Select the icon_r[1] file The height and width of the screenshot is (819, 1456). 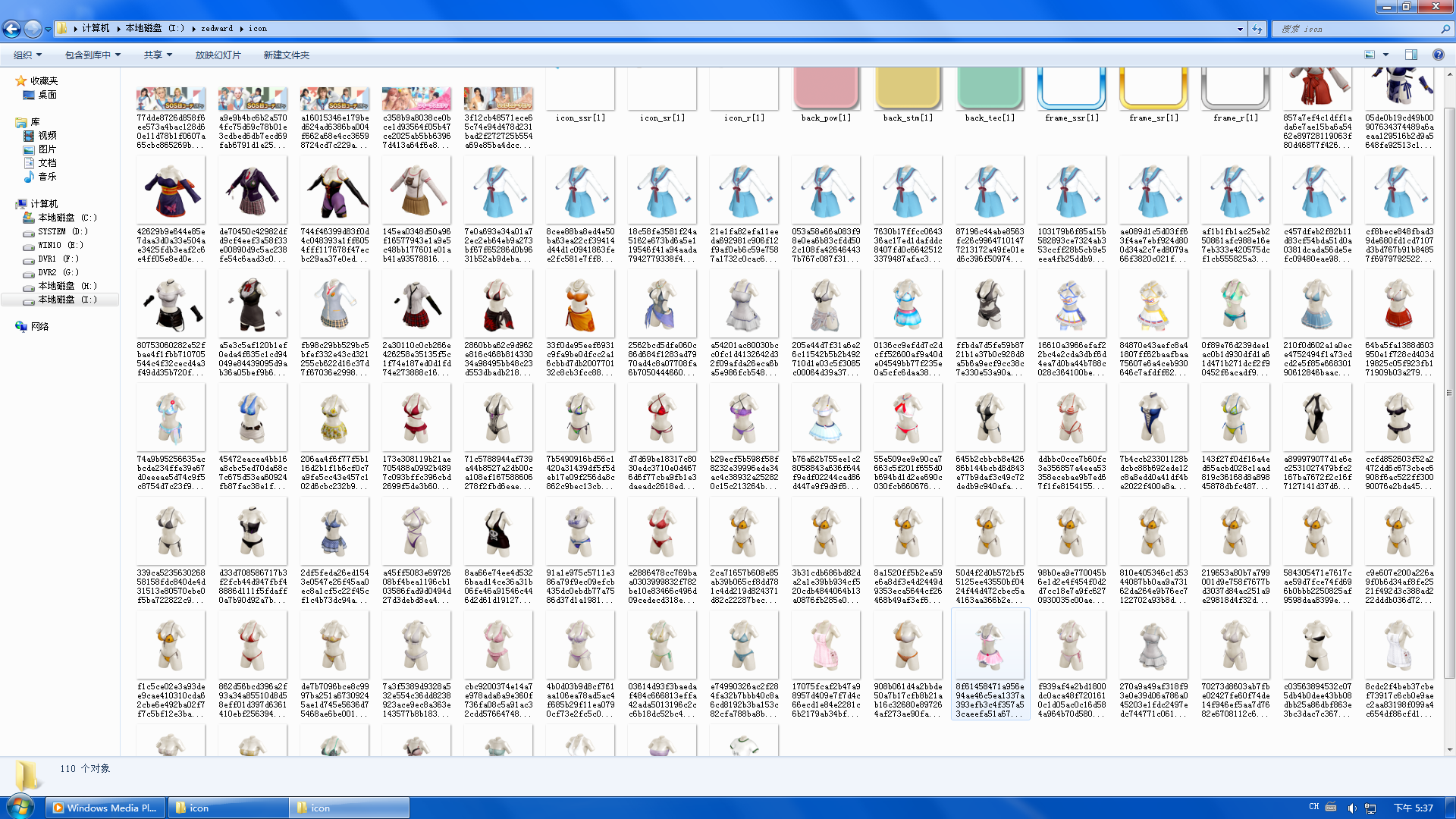pyautogui.click(x=744, y=95)
